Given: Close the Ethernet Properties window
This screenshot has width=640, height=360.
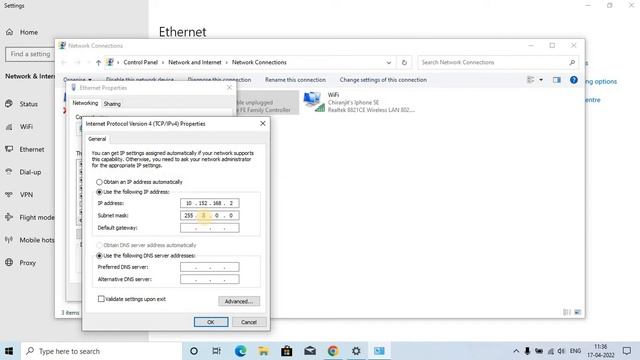Looking at the screenshot, I should coord(229,87).
